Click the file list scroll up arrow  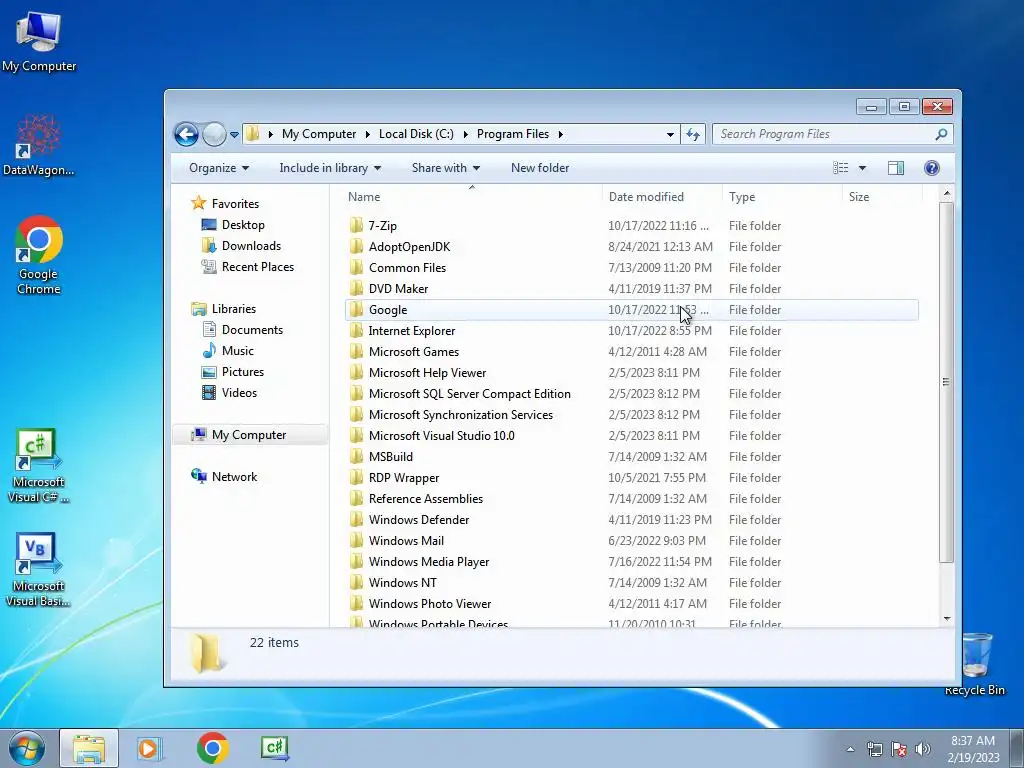947,194
